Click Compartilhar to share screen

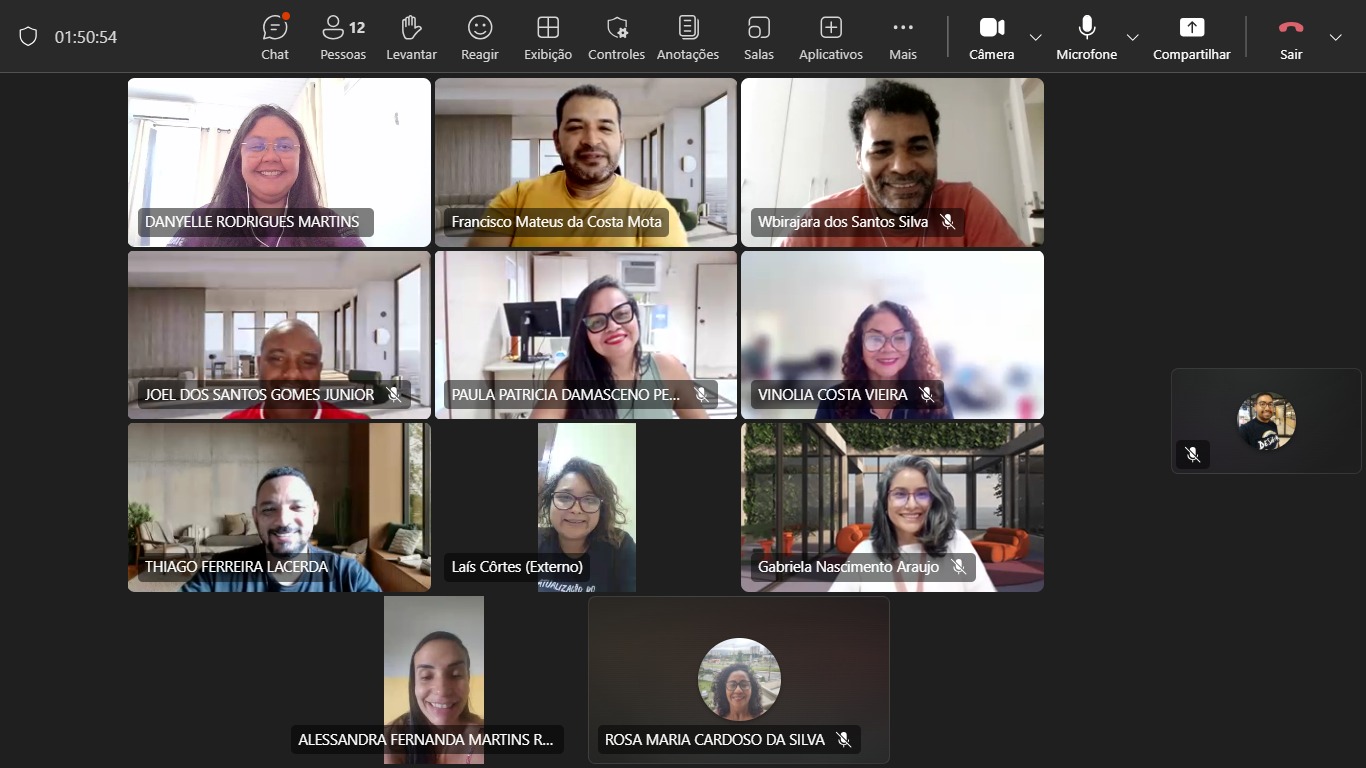click(x=1191, y=37)
